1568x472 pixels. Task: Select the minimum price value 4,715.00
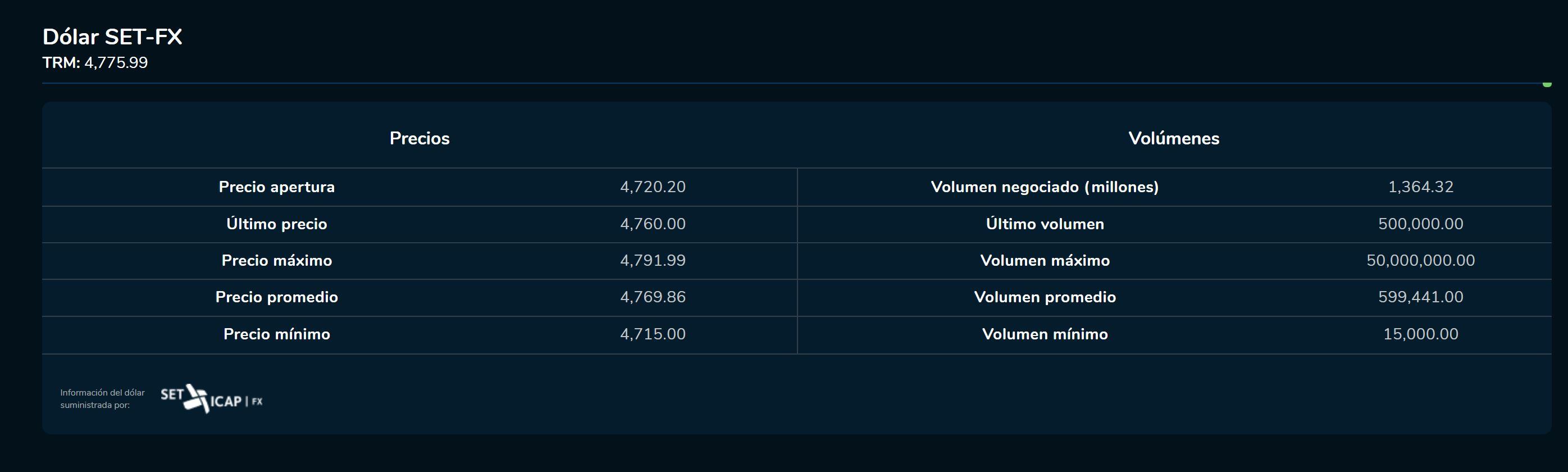click(653, 334)
